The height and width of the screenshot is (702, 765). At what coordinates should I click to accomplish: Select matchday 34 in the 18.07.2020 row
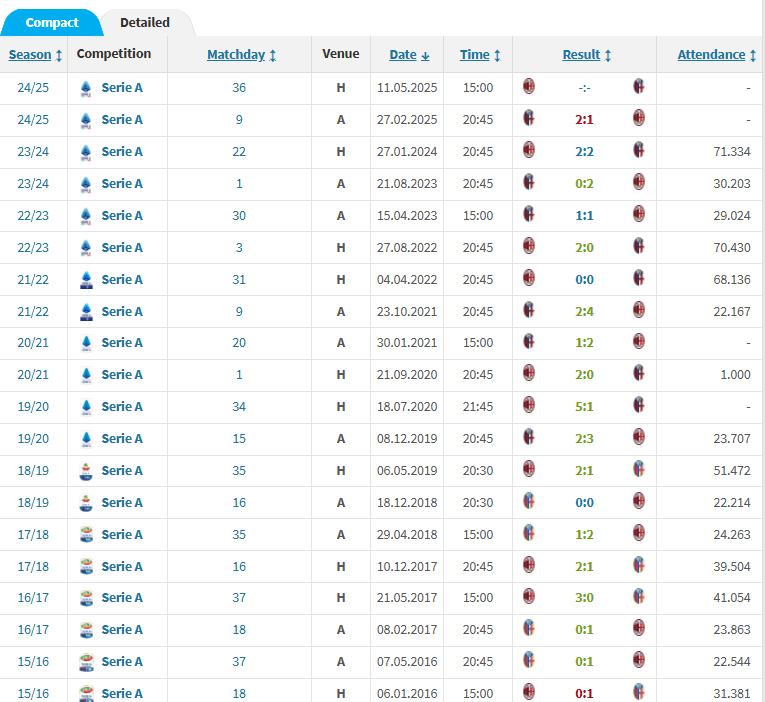[x=239, y=407]
